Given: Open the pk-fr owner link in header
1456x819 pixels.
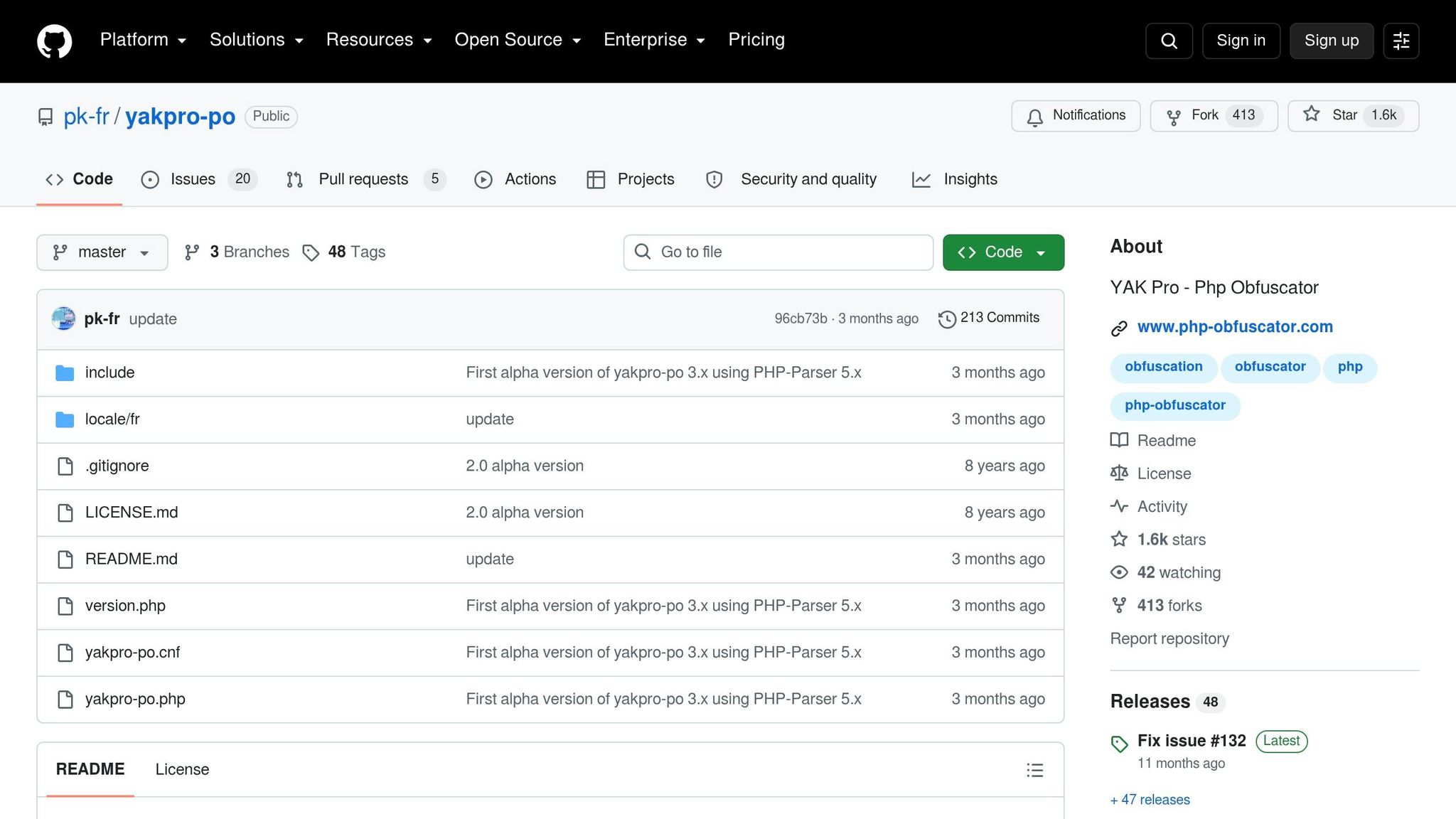Looking at the screenshot, I should tap(87, 117).
